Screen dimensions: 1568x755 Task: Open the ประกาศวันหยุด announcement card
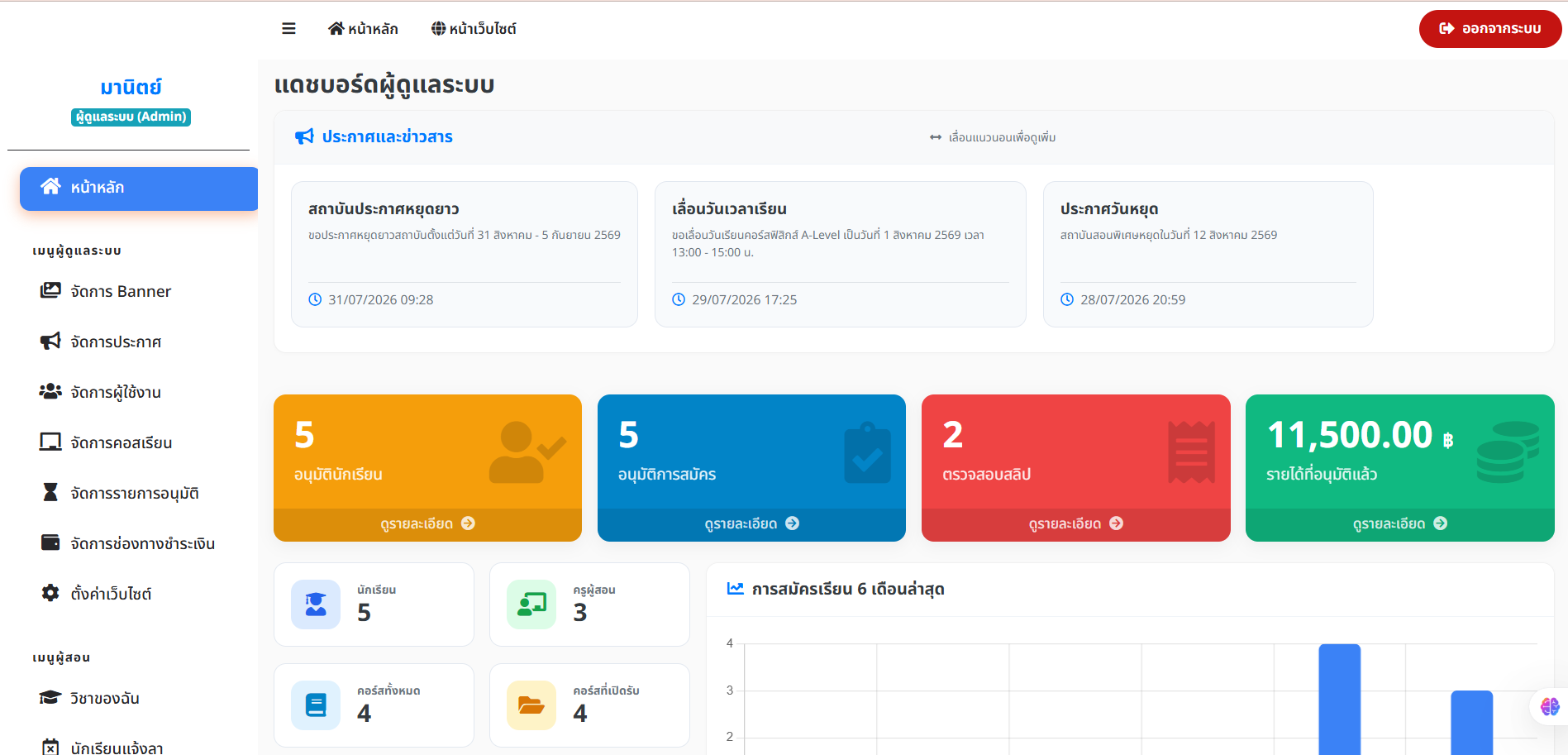click(x=1208, y=254)
